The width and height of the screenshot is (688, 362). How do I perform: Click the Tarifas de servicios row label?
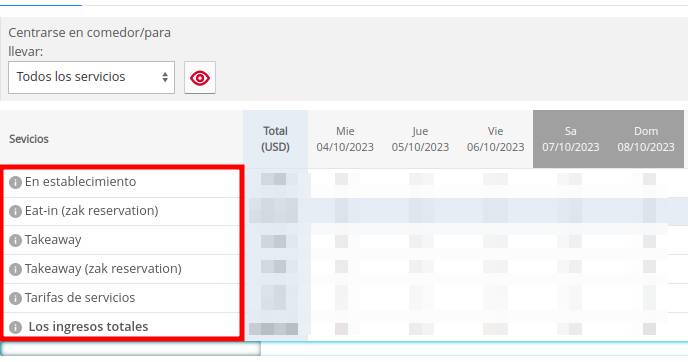tap(80, 298)
